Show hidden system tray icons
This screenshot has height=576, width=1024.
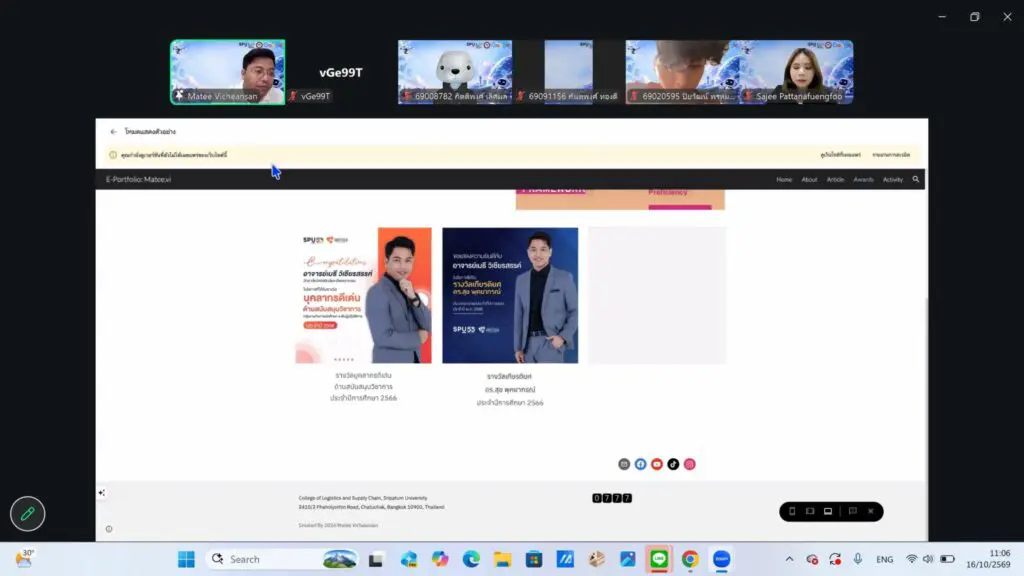pyautogui.click(x=789, y=559)
